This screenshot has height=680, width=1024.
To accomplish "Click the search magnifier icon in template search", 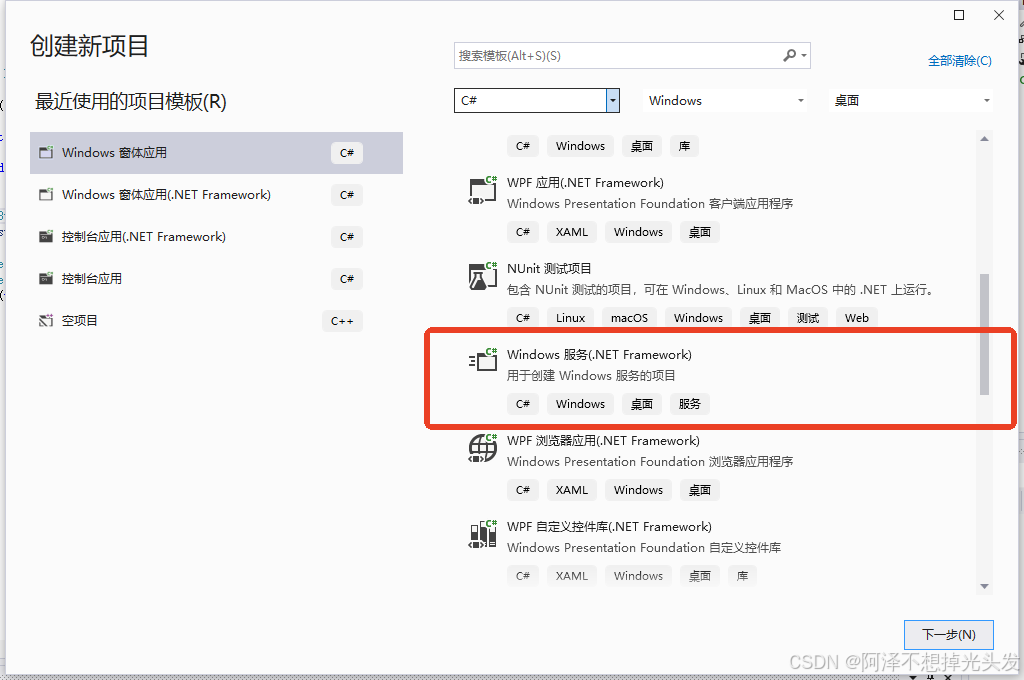I will pos(790,56).
